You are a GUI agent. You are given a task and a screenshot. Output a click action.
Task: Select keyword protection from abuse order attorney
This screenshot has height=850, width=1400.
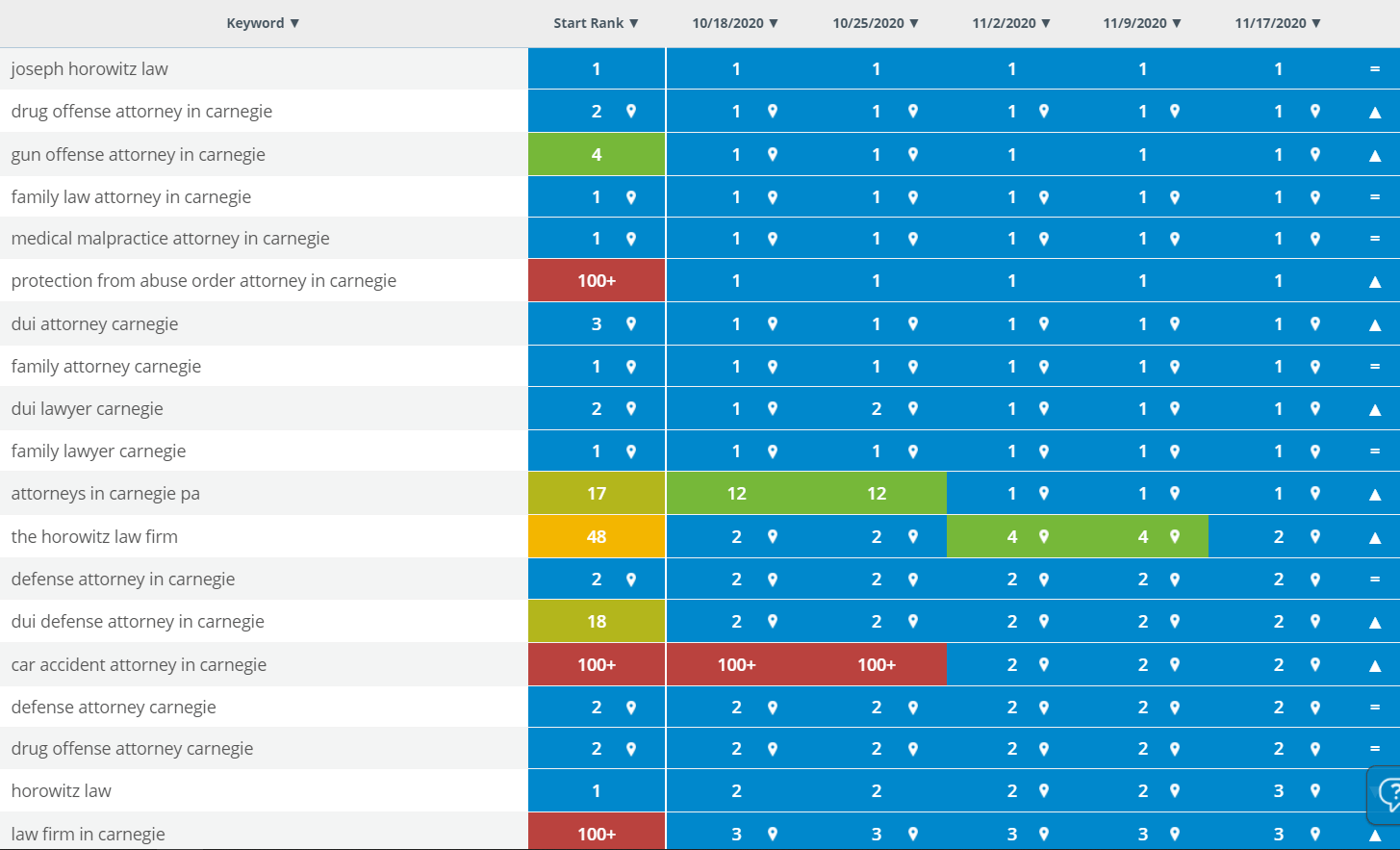[x=203, y=280]
